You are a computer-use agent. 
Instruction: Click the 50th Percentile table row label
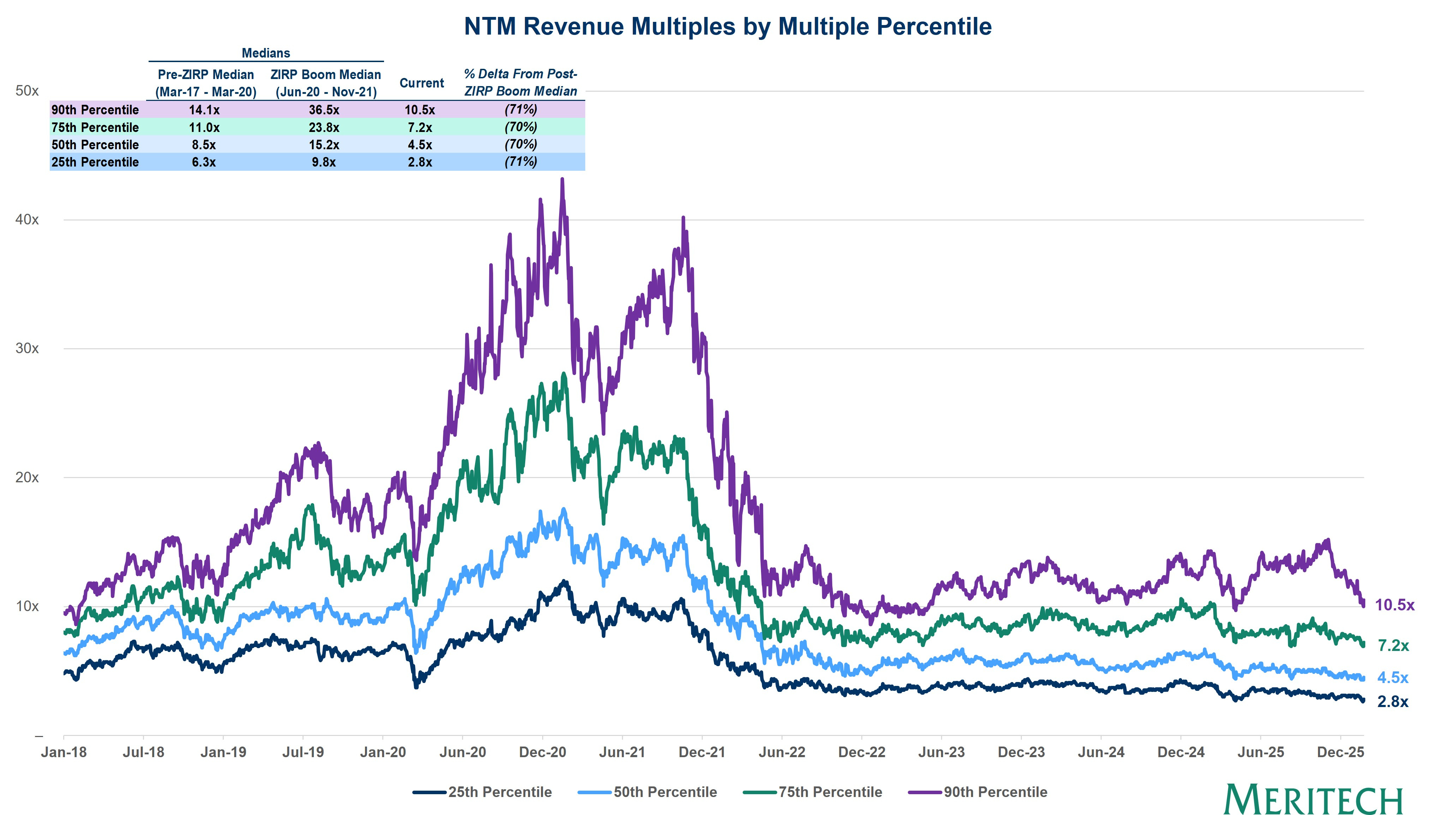(x=95, y=145)
